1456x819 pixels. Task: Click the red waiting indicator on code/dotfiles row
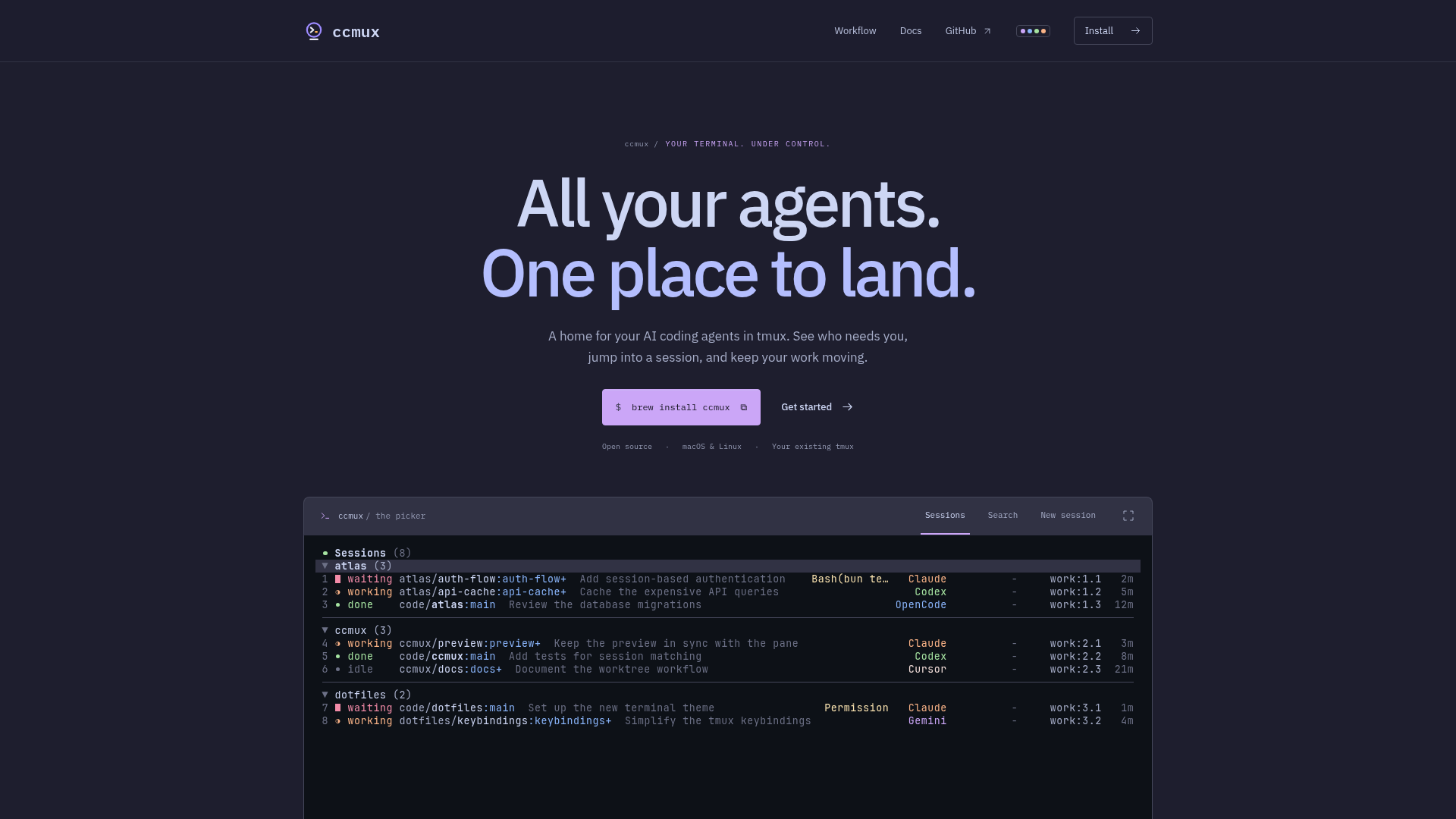[x=338, y=708]
